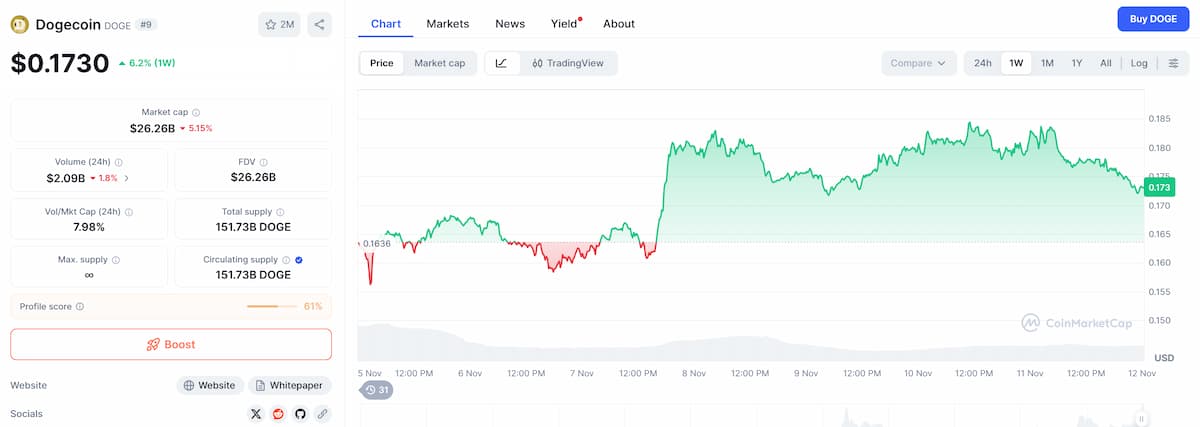Open the Website link button
Image resolution: width=1200 pixels, height=427 pixels.
click(x=210, y=385)
